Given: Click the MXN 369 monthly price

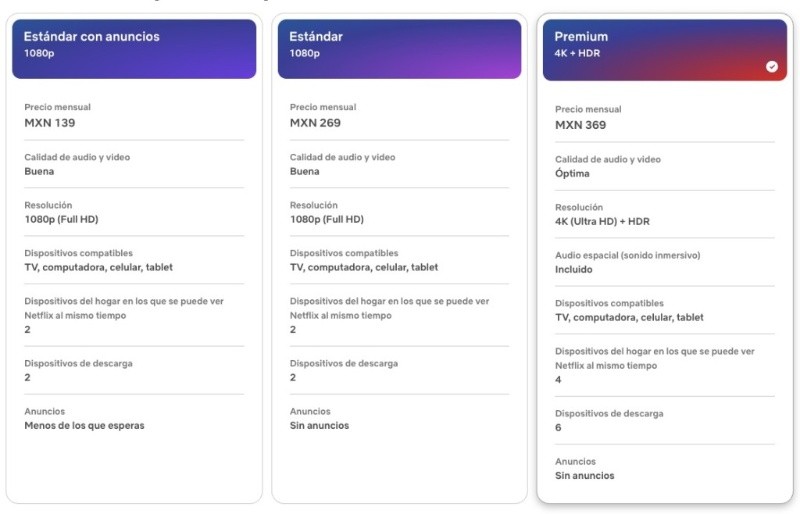Looking at the screenshot, I should pyautogui.click(x=580, y=125).
